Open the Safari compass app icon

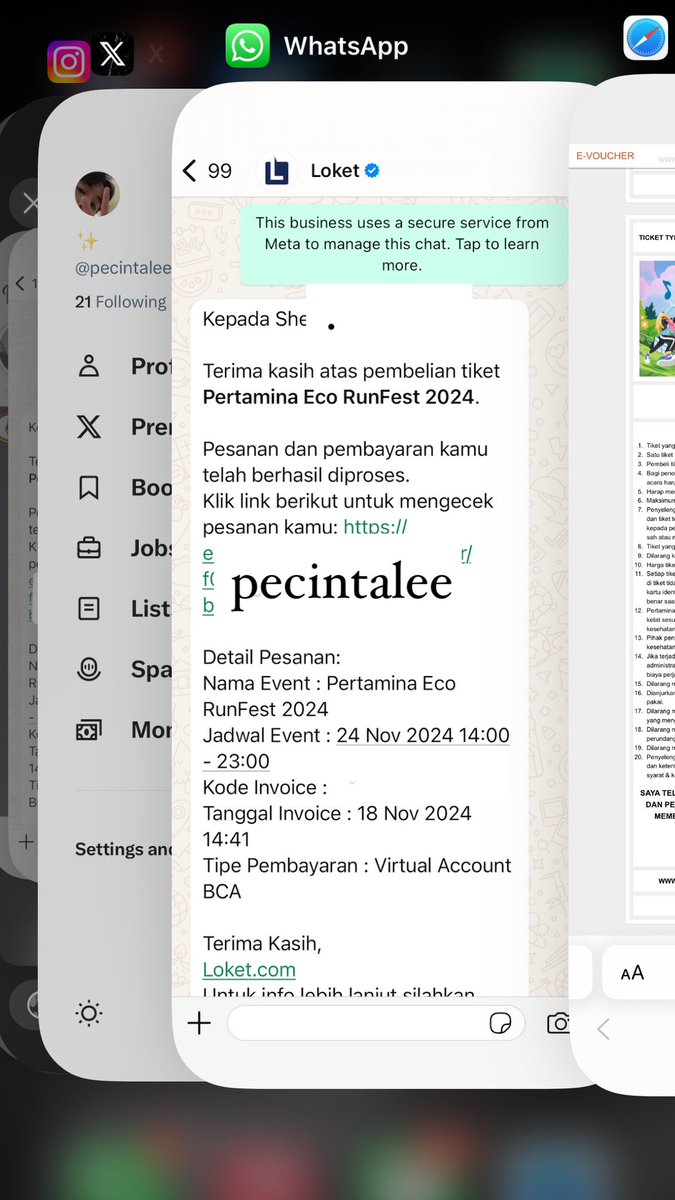coord(646,38)
